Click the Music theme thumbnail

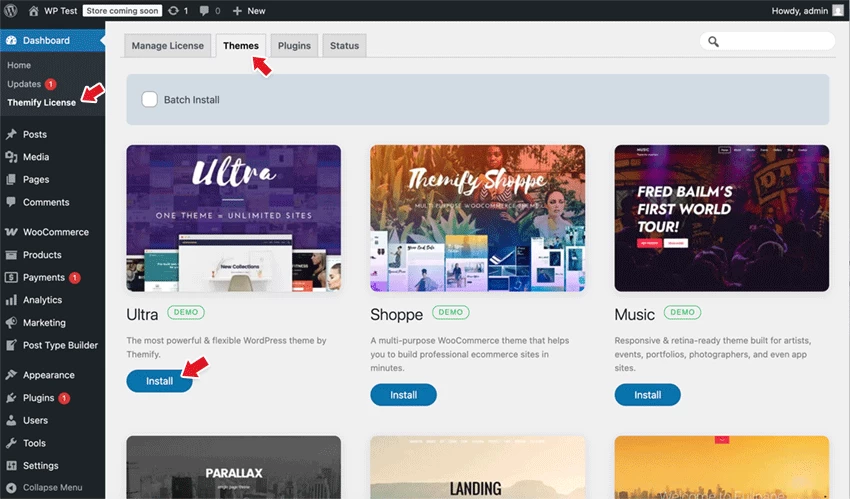(722, 218)
